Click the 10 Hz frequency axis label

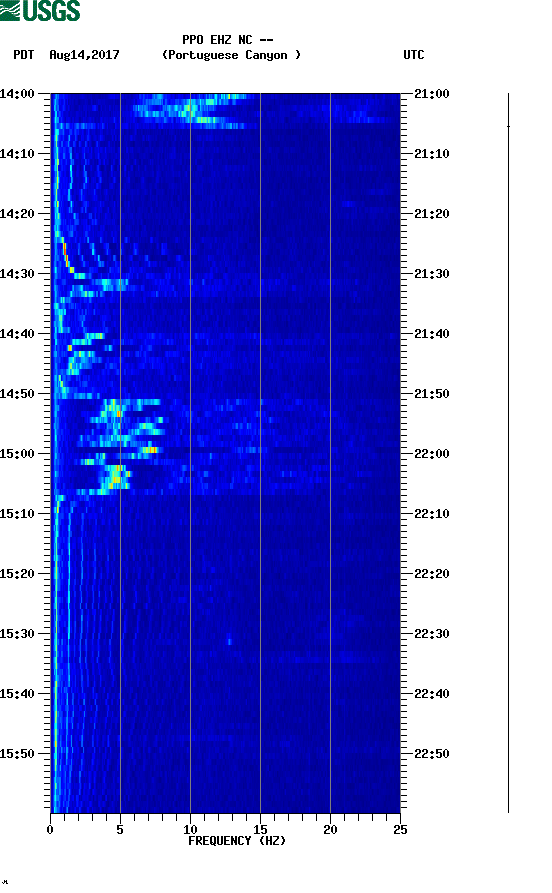click(x=190, y=829)
